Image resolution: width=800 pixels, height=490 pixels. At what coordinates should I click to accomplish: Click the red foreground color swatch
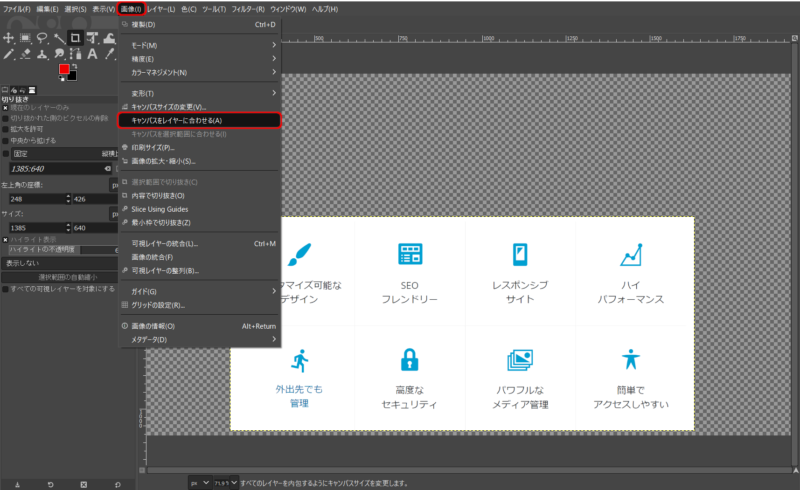coord(64,69)
